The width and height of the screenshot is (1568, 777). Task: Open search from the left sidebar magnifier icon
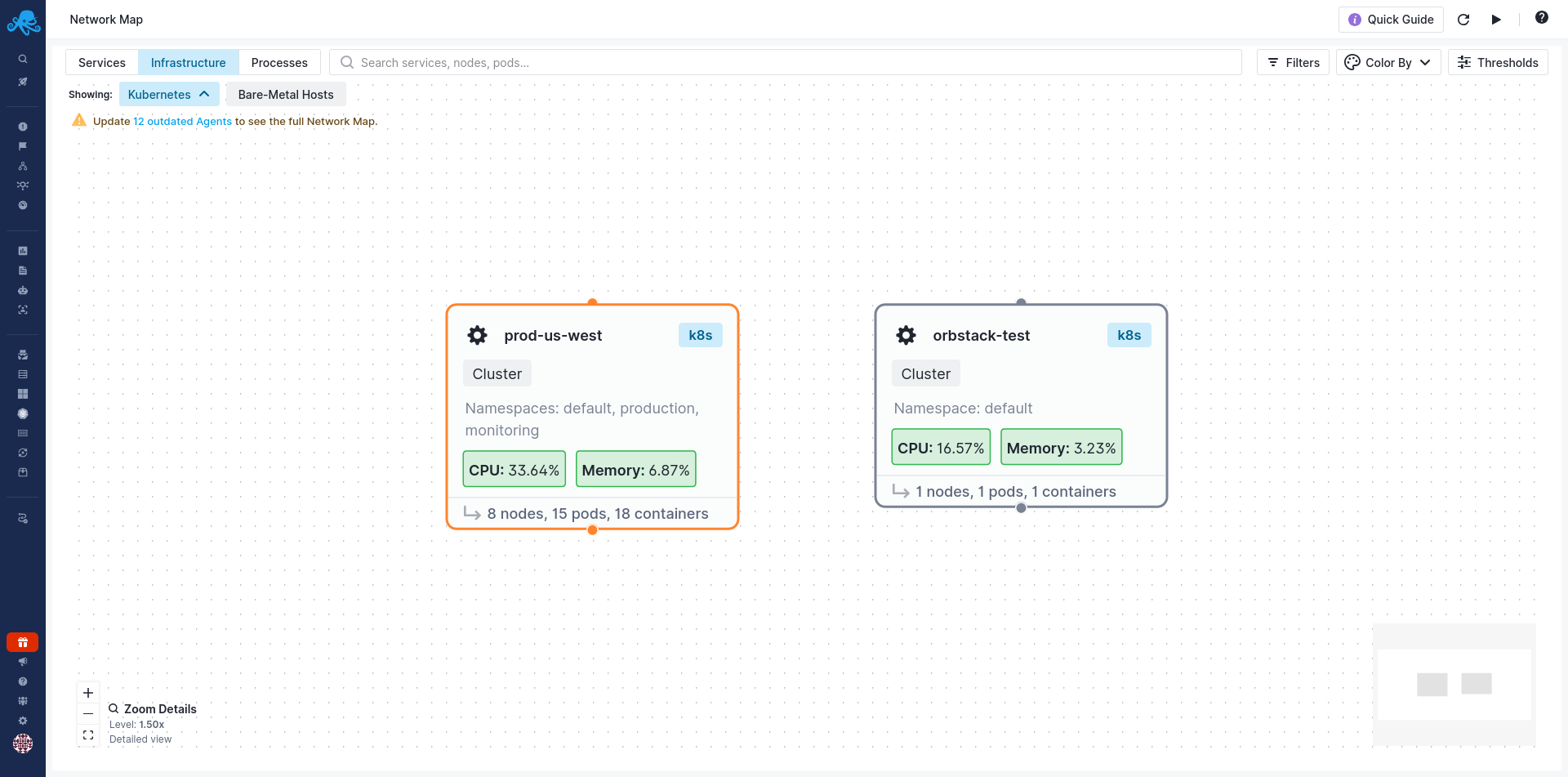click(x=23, y=59)
